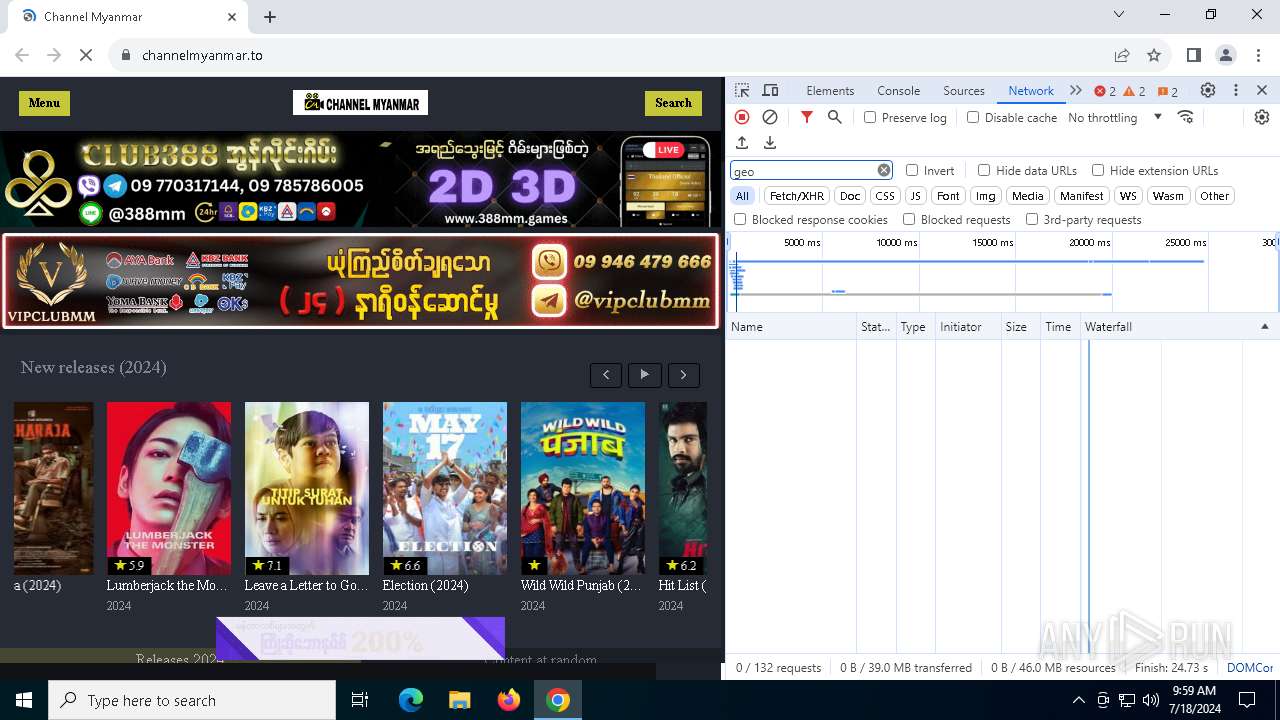Open Lumberjack the Monster title link

click(x=167, y=586)
